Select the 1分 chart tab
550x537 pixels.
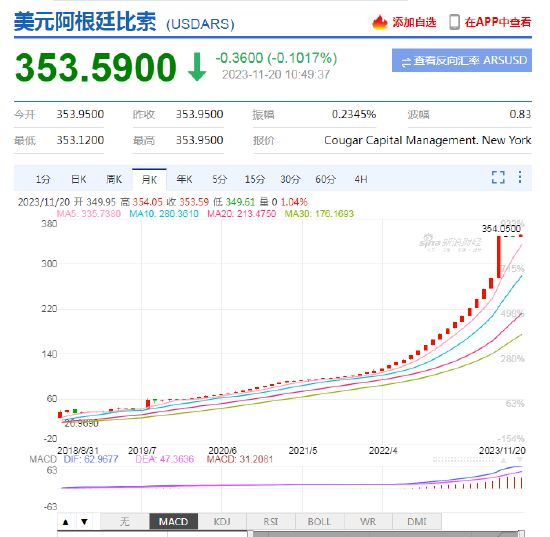[43, 180]
